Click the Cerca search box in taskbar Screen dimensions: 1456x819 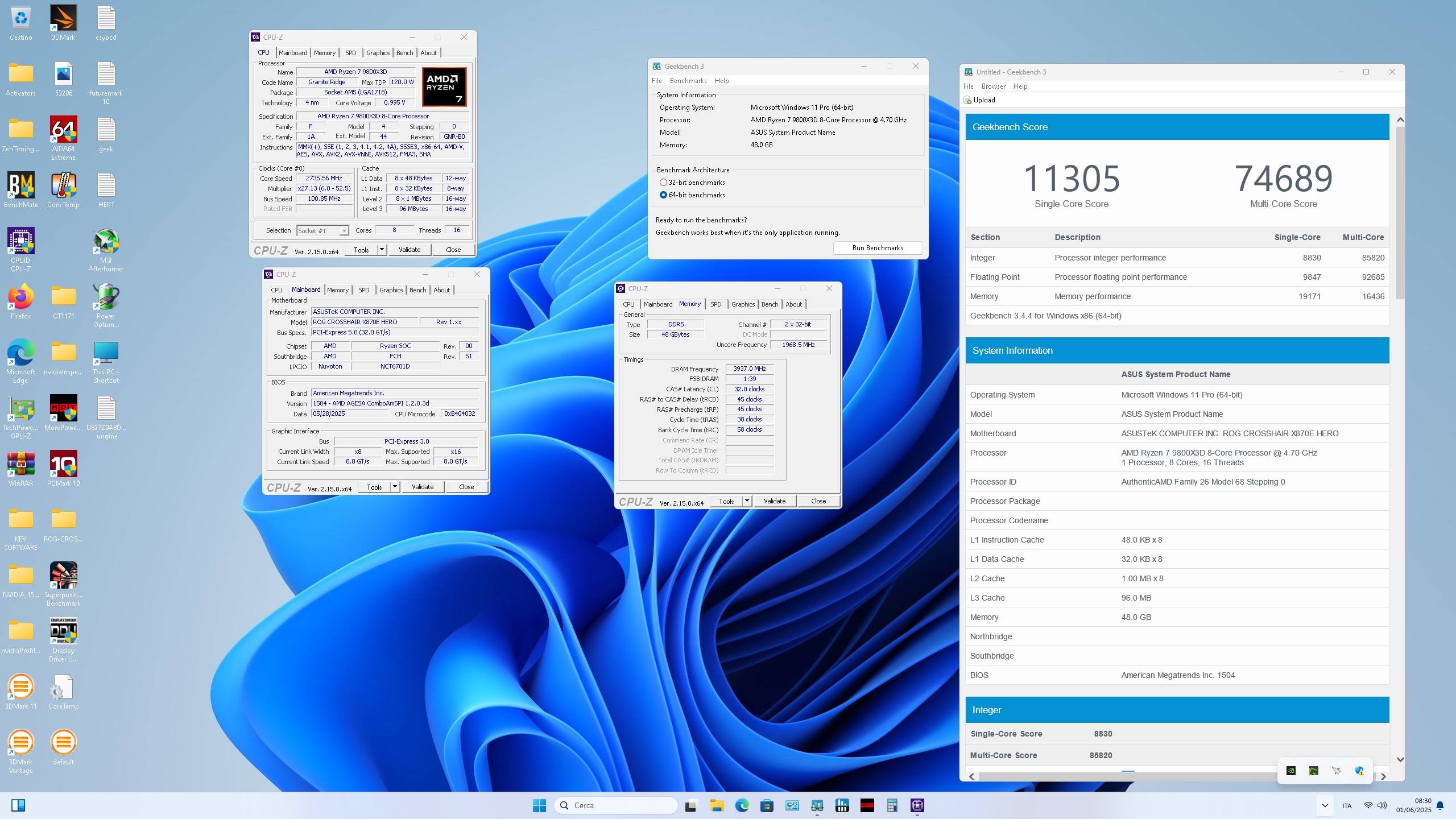tap(616, 805)
